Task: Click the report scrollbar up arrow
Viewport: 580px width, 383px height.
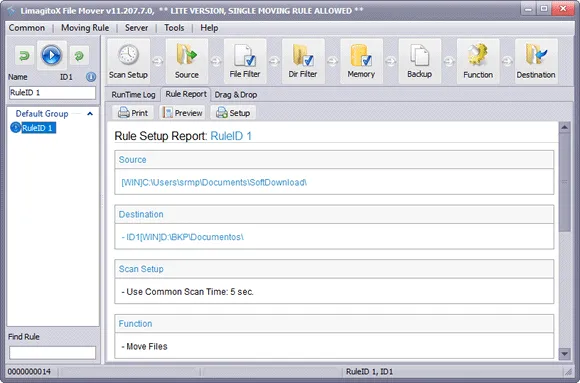Action: [x=564, y=128]
